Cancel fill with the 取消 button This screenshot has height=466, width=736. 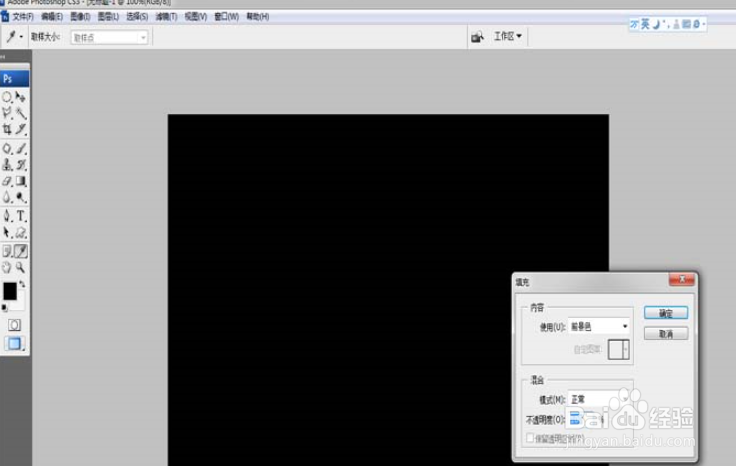[x=666, y=334]
